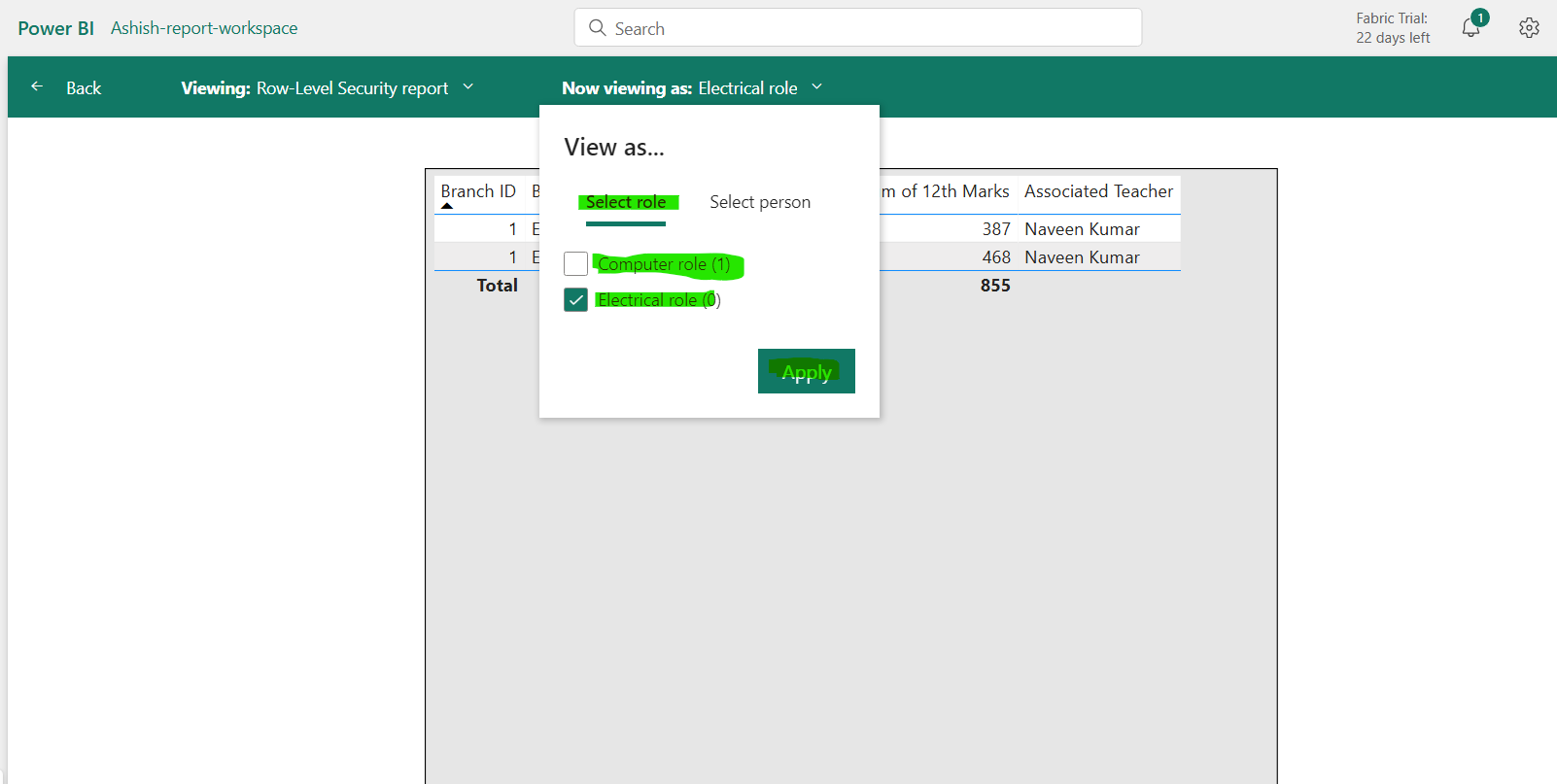Go Back using the Back text
1557x784 pixels.
[x=84, y=88]
